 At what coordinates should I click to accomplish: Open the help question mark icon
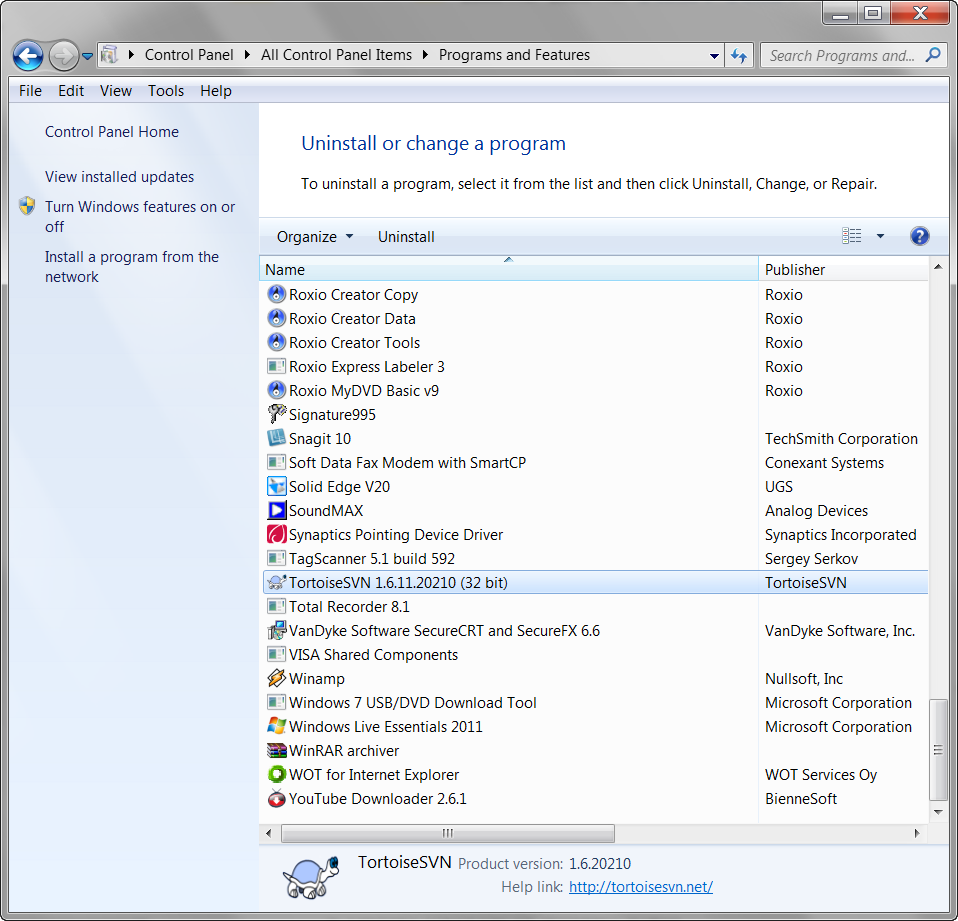coord(920,237)
